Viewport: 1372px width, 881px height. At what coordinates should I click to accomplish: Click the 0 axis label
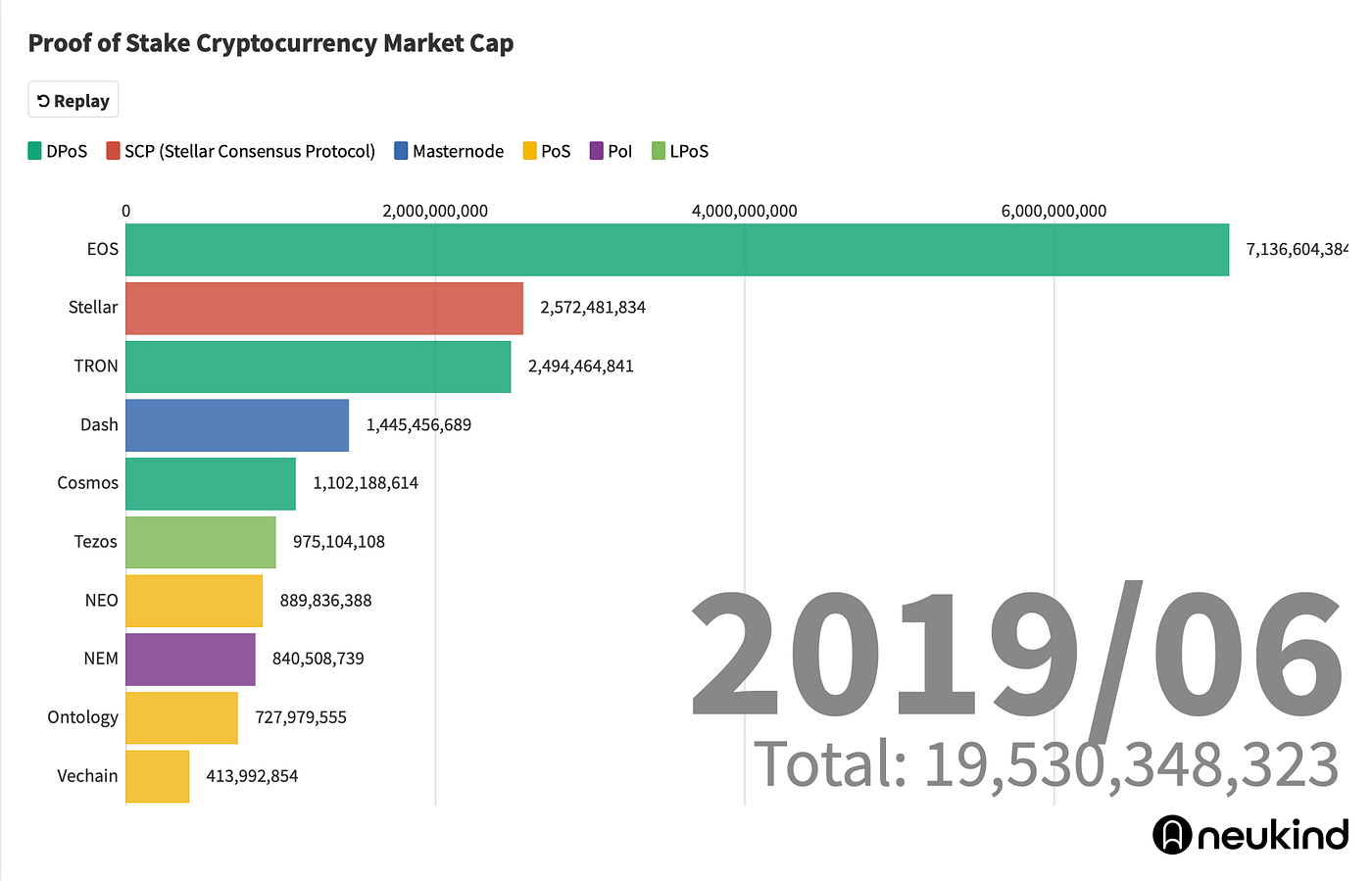[x=125, y=211]
